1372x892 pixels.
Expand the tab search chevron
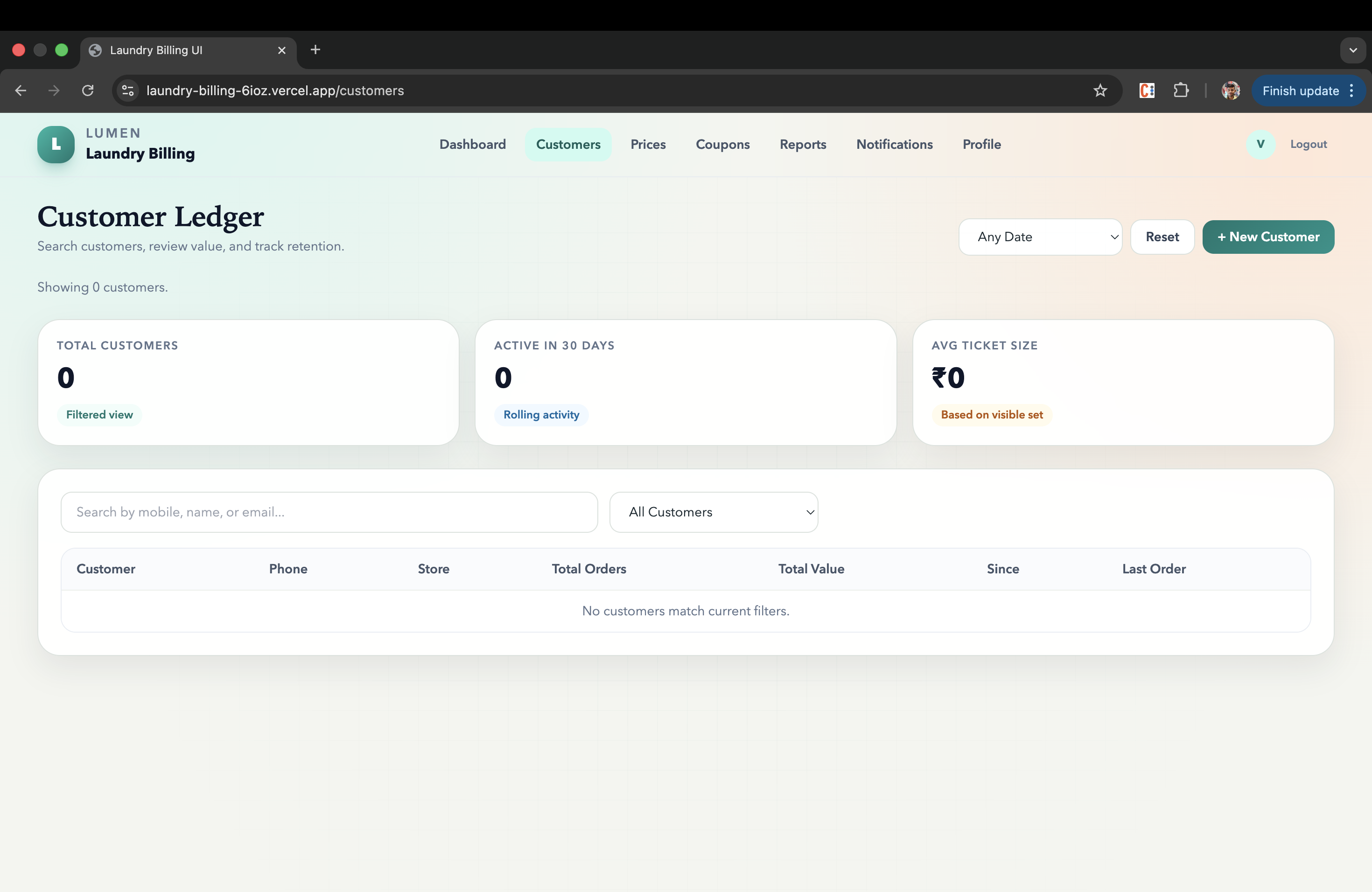1352,51
